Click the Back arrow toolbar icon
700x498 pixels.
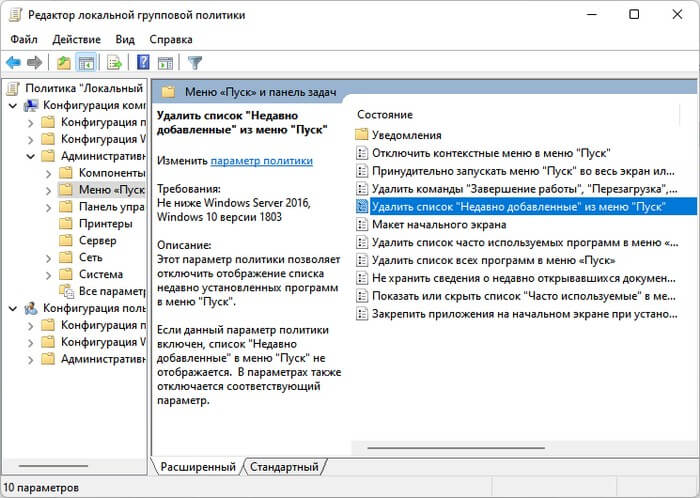tap(13, 62)
